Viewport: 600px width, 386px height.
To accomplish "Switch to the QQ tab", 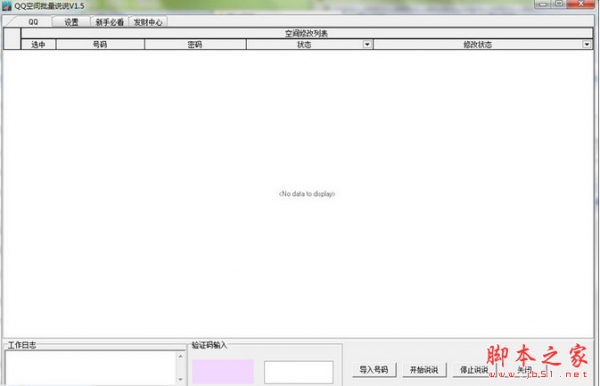I will [x=33, y=22].
